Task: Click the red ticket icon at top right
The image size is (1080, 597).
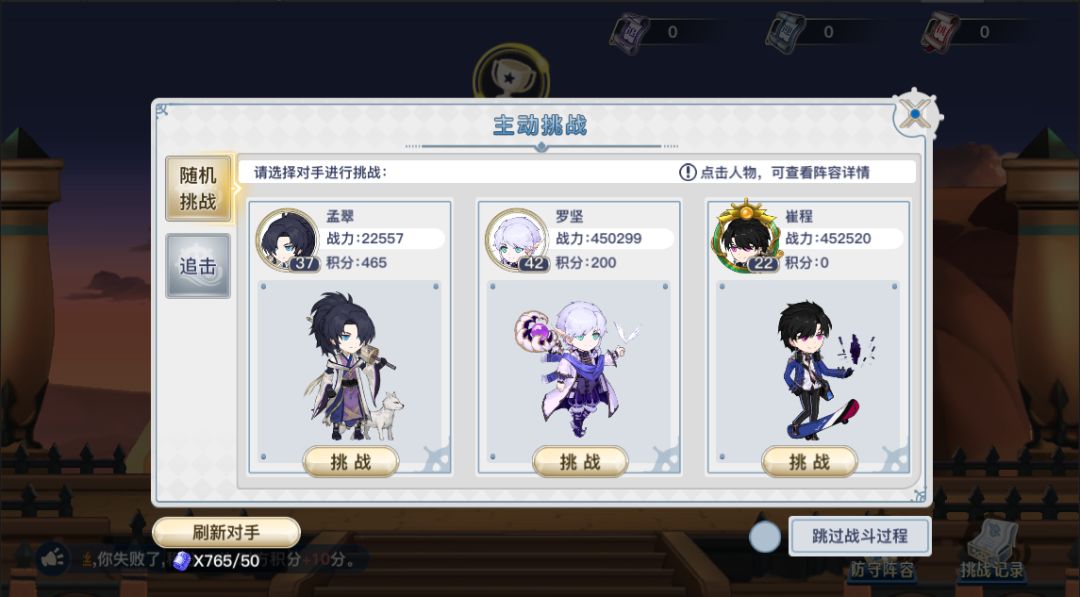Action: pos(940,32)
